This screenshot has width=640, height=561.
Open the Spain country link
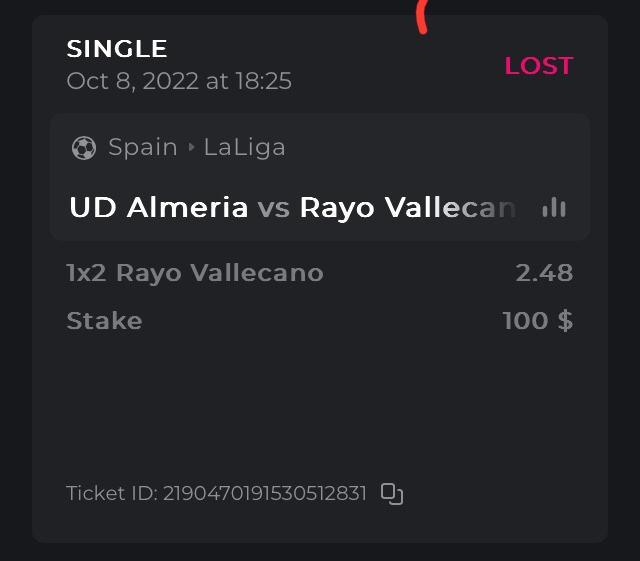point(143,147)
